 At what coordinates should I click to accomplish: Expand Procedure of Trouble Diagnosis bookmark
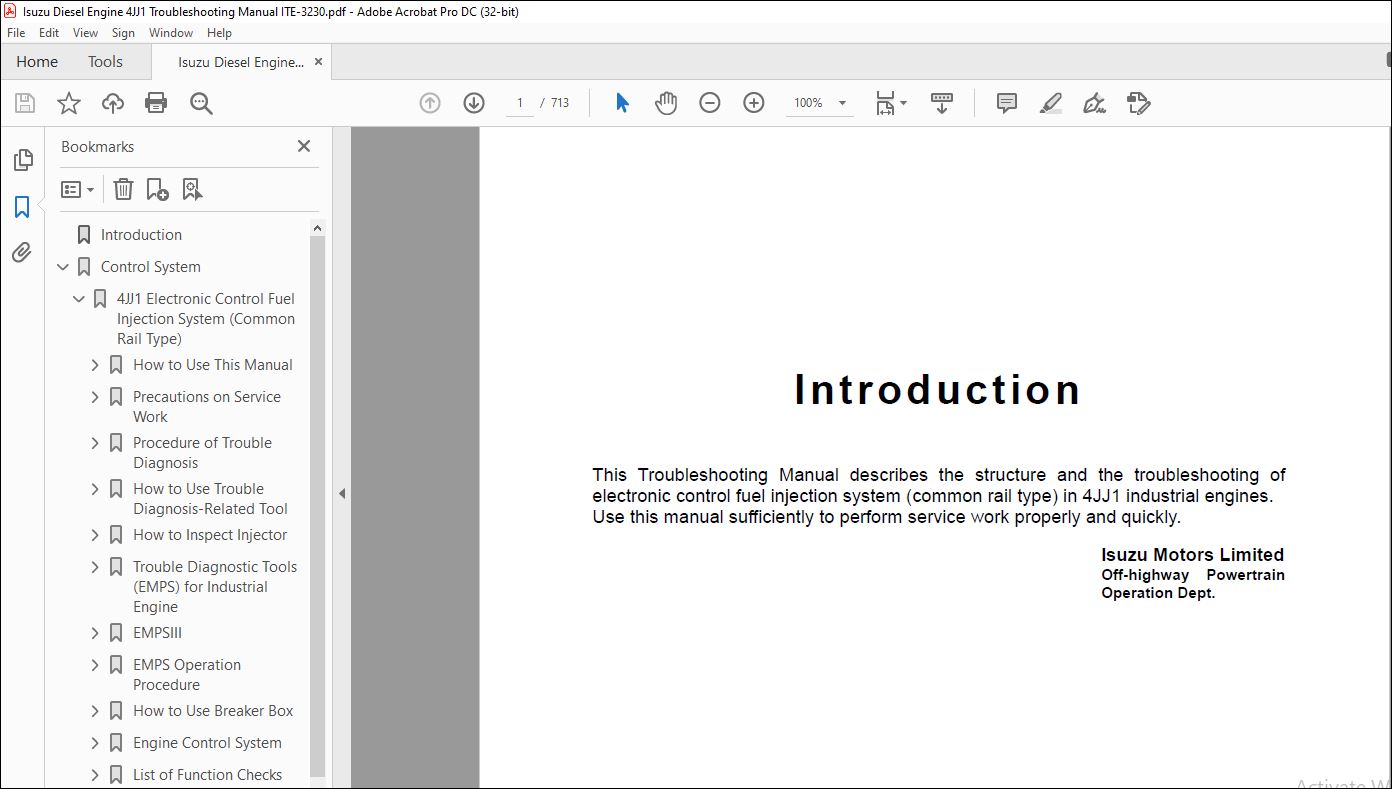pyautogui.click(x=95, y=443)
